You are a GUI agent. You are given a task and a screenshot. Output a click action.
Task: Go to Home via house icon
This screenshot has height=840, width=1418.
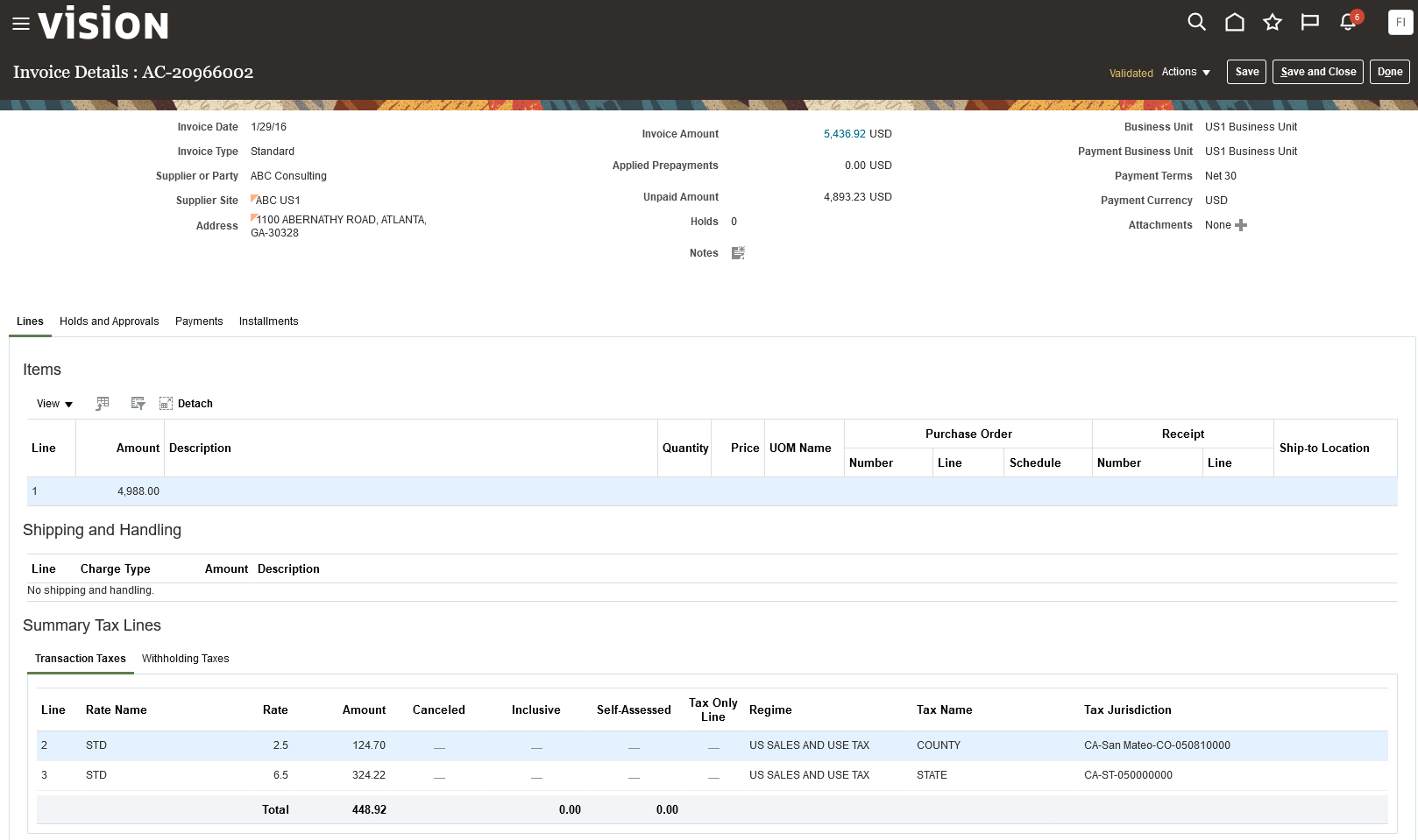(x=1234, y=22)
